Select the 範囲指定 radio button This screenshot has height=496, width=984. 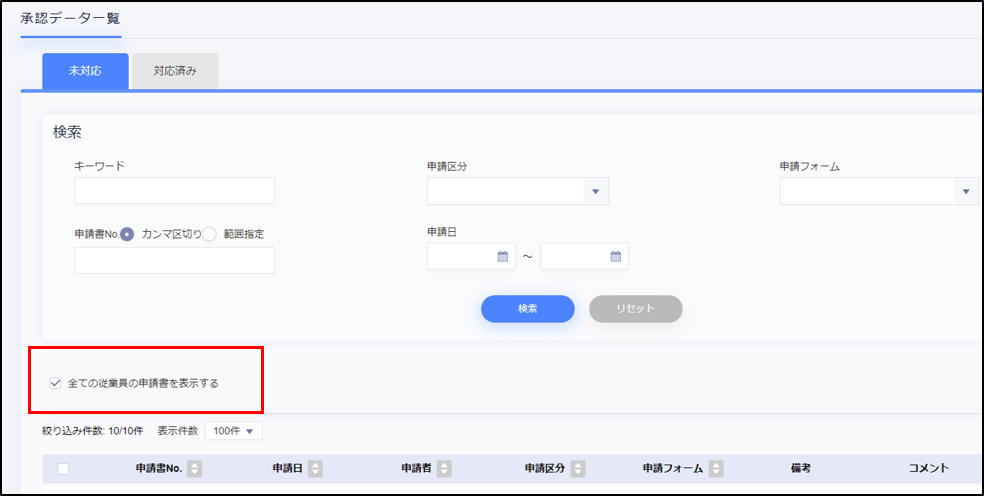tap(209, 234)
